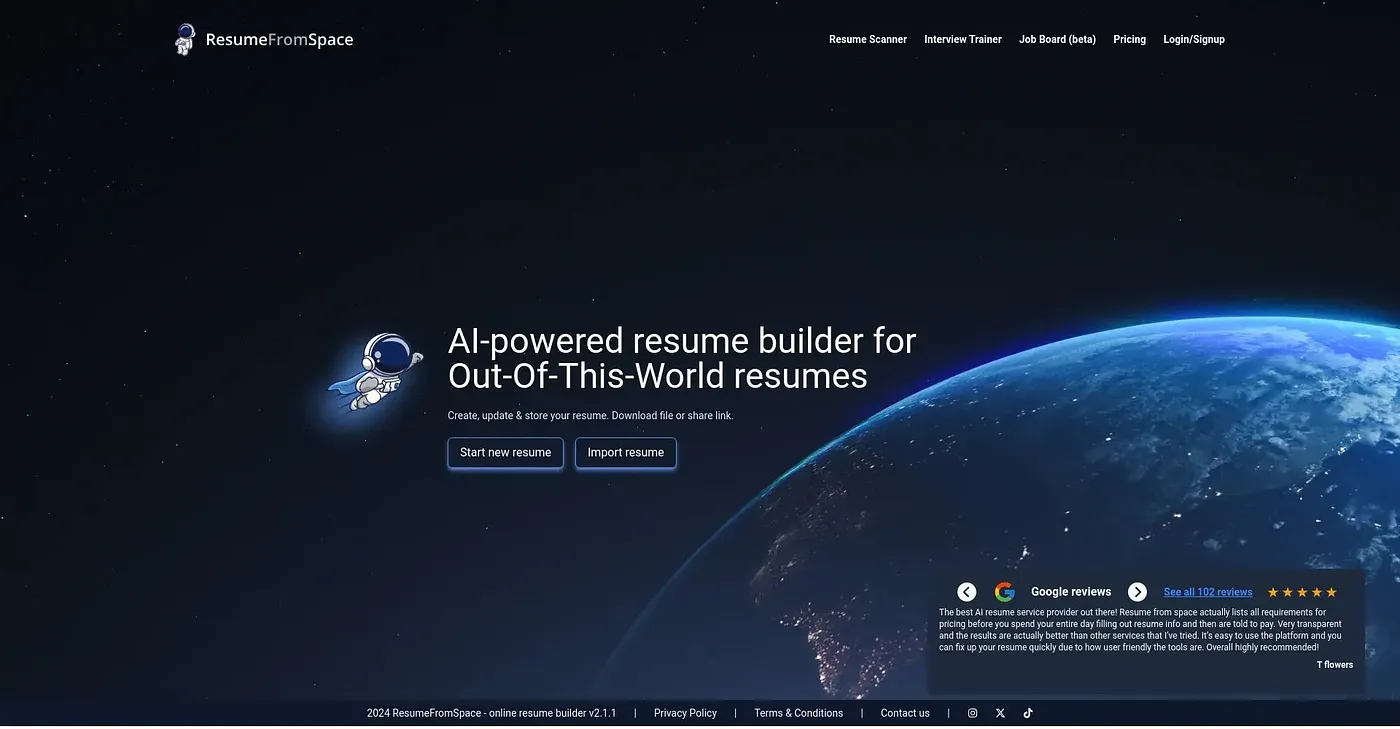Open Terms & Conditions link

coord(798,713)
